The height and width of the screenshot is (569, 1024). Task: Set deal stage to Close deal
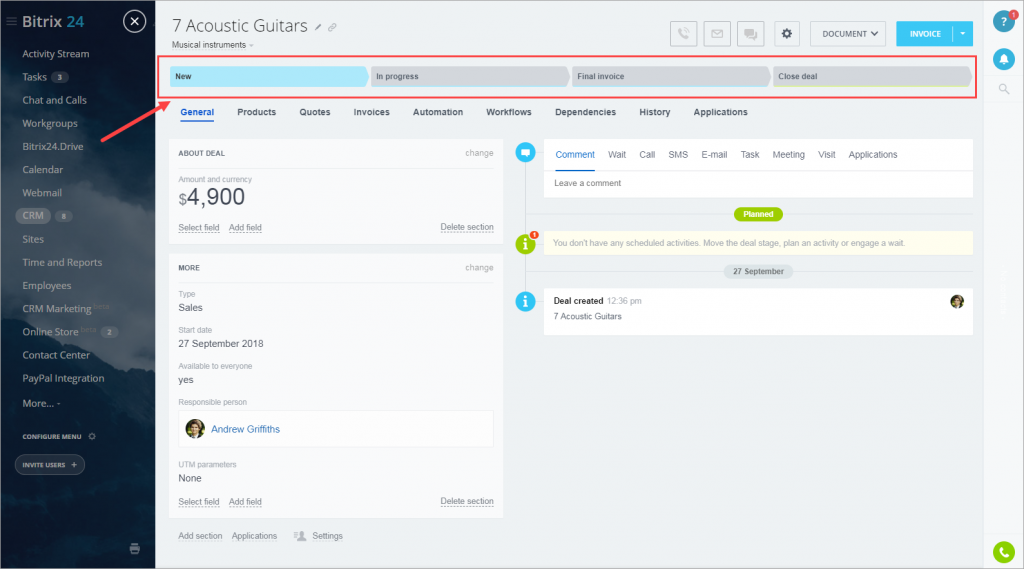[872, 76]
